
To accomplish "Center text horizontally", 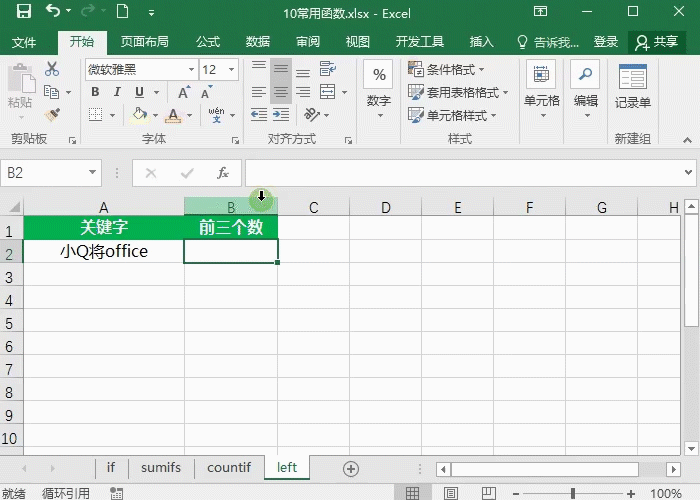I will (281, 92).
